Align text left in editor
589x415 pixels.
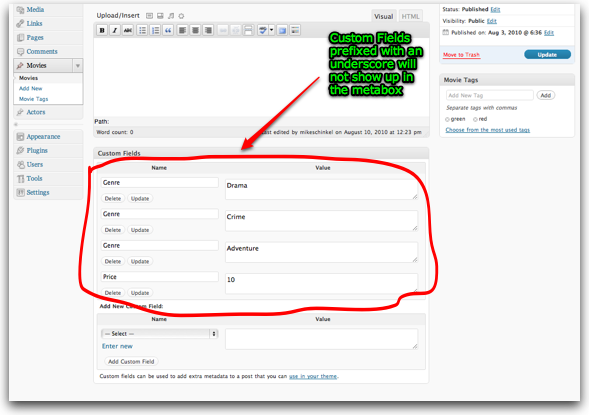(182, 30)
